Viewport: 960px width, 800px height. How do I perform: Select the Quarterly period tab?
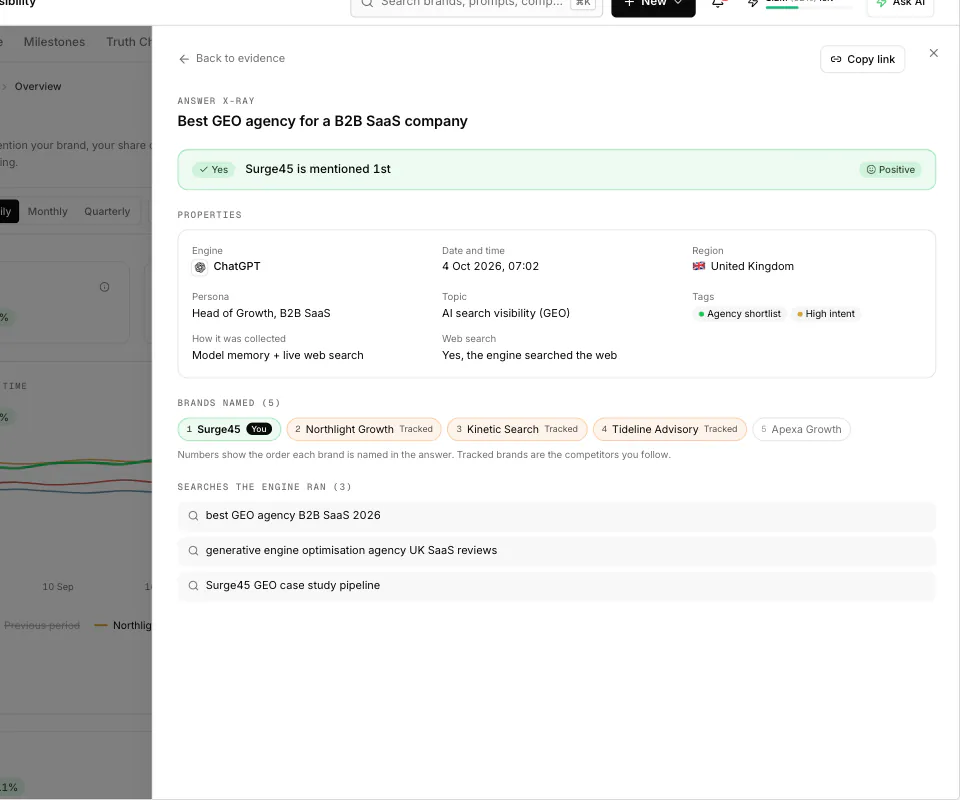107,212
